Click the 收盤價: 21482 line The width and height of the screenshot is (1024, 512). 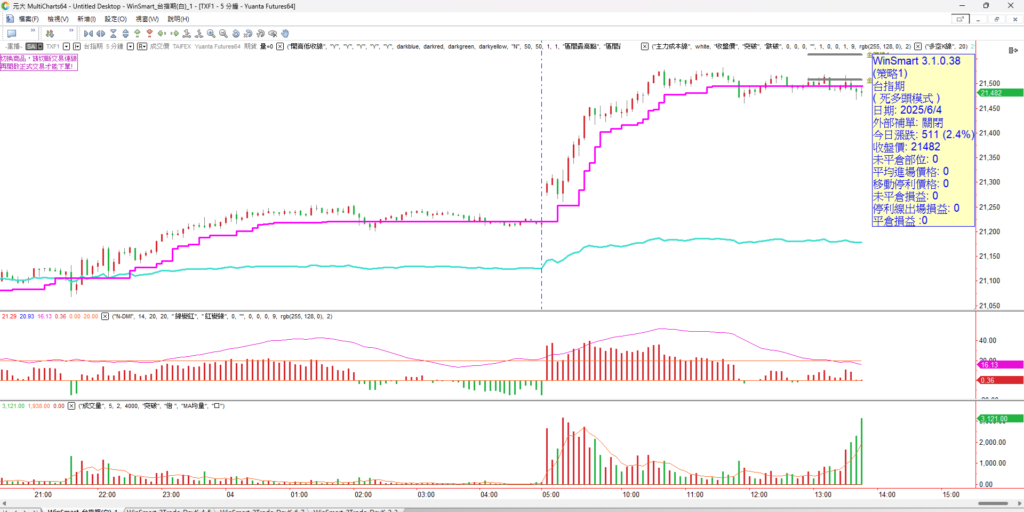pyautogui.click(x=906, y=147)
